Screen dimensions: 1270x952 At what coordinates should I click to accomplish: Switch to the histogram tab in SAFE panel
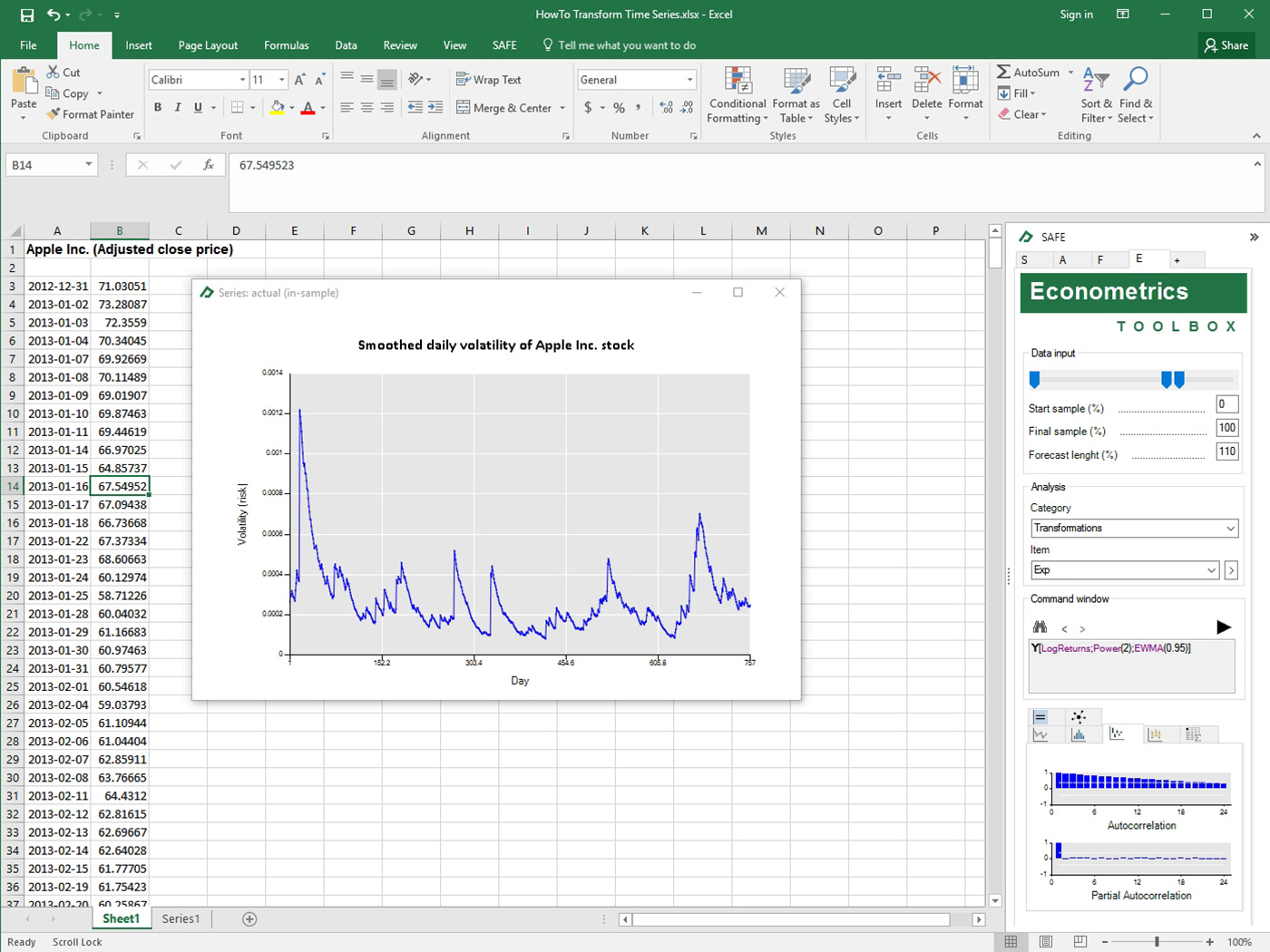[x=1079, y=734]
